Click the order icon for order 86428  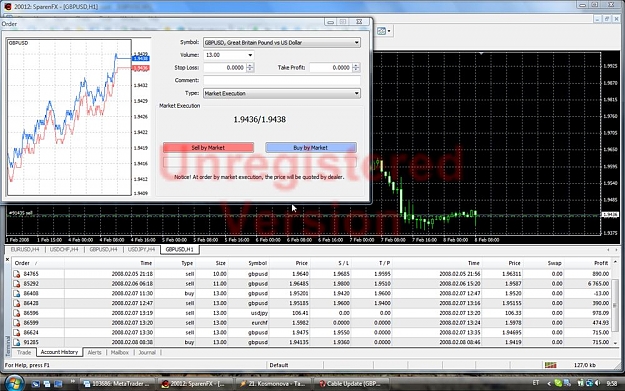(17, 303)
